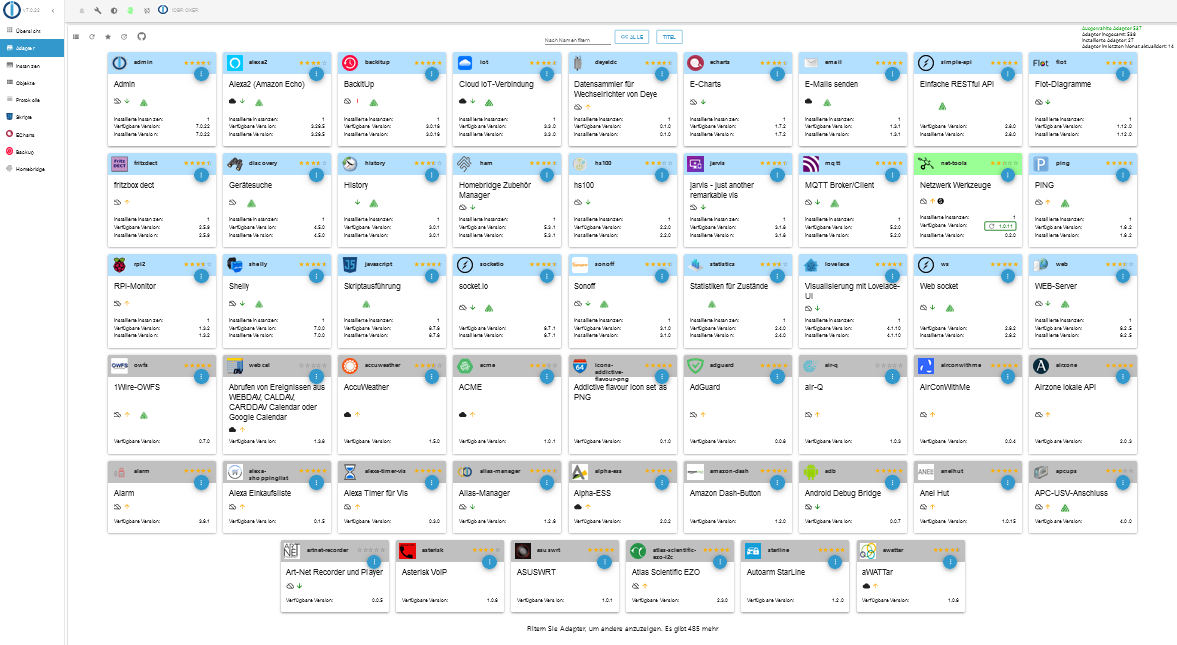Open the IOBROKER host selector
This screenshot has height=645, width=1177.
tap(178, 11)
